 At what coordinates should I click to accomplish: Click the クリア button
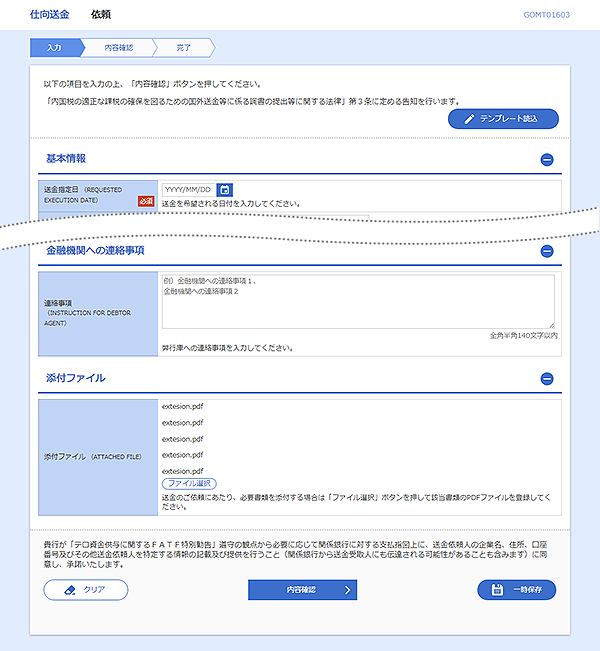pyautogui.click(x=86, y=590)
